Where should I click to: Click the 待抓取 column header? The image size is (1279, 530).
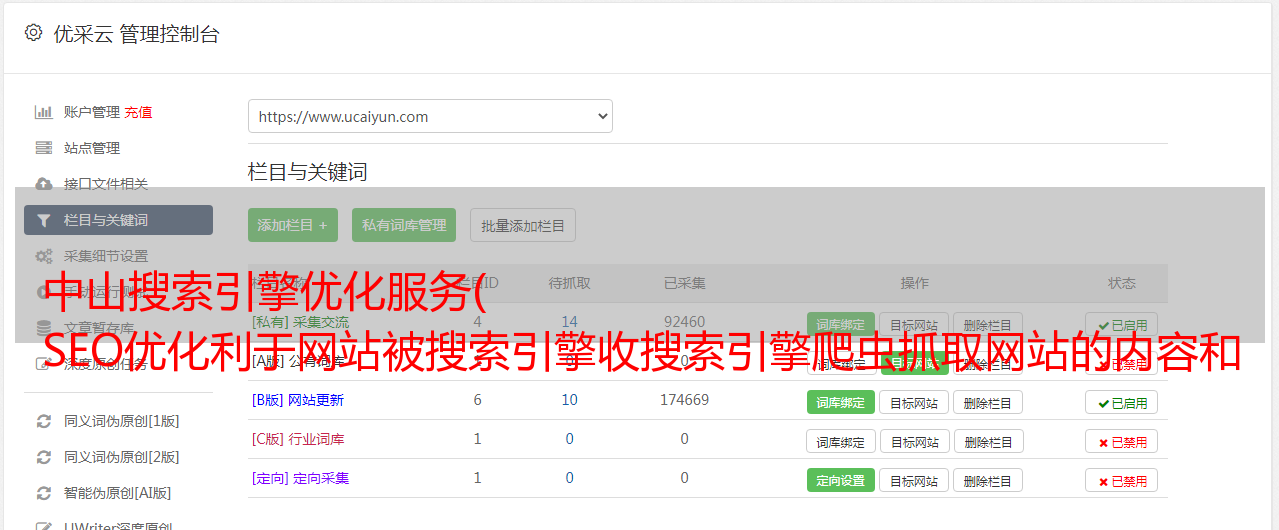click(570, 283)
